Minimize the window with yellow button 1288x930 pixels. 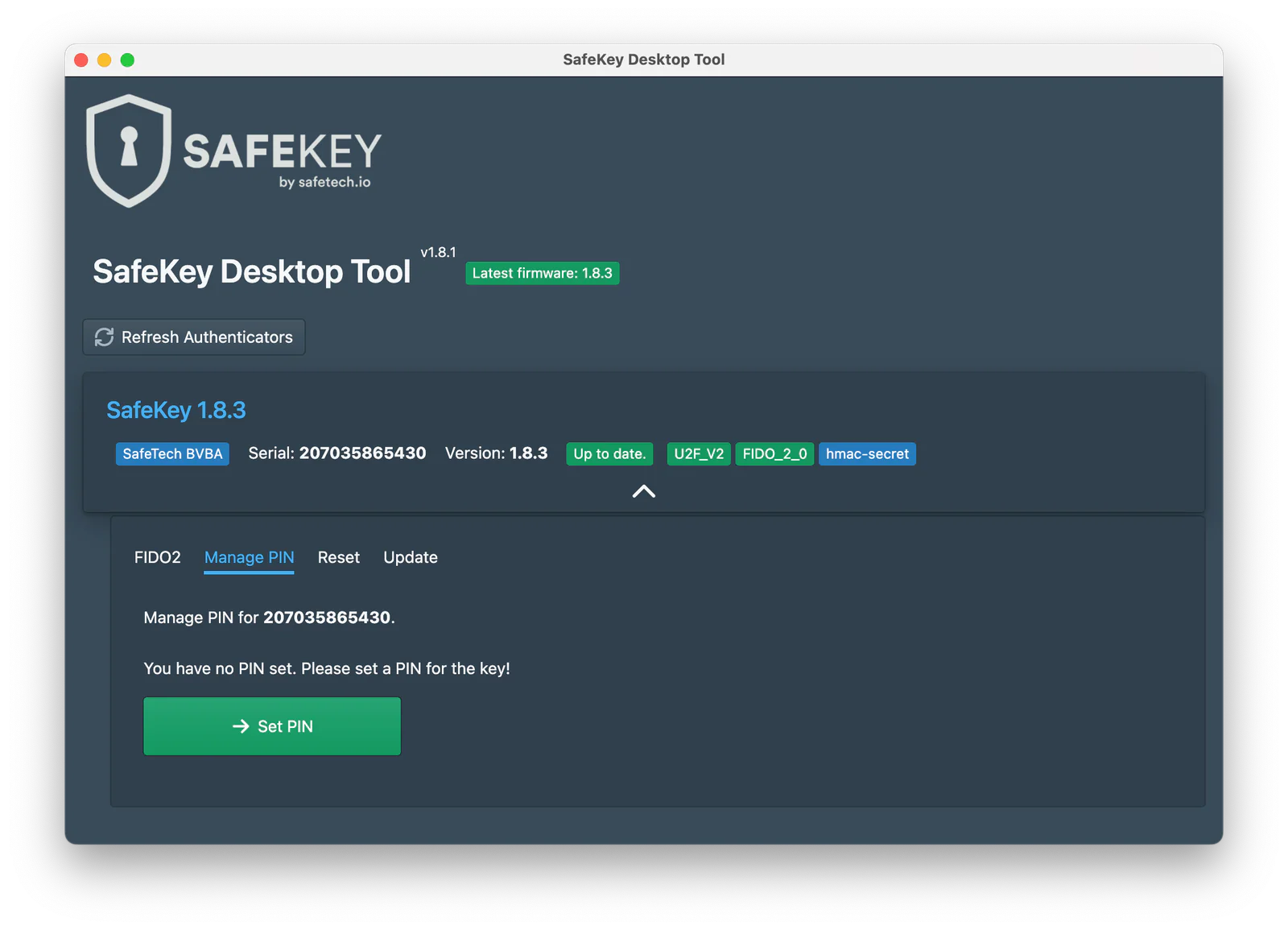click(105, 60)
